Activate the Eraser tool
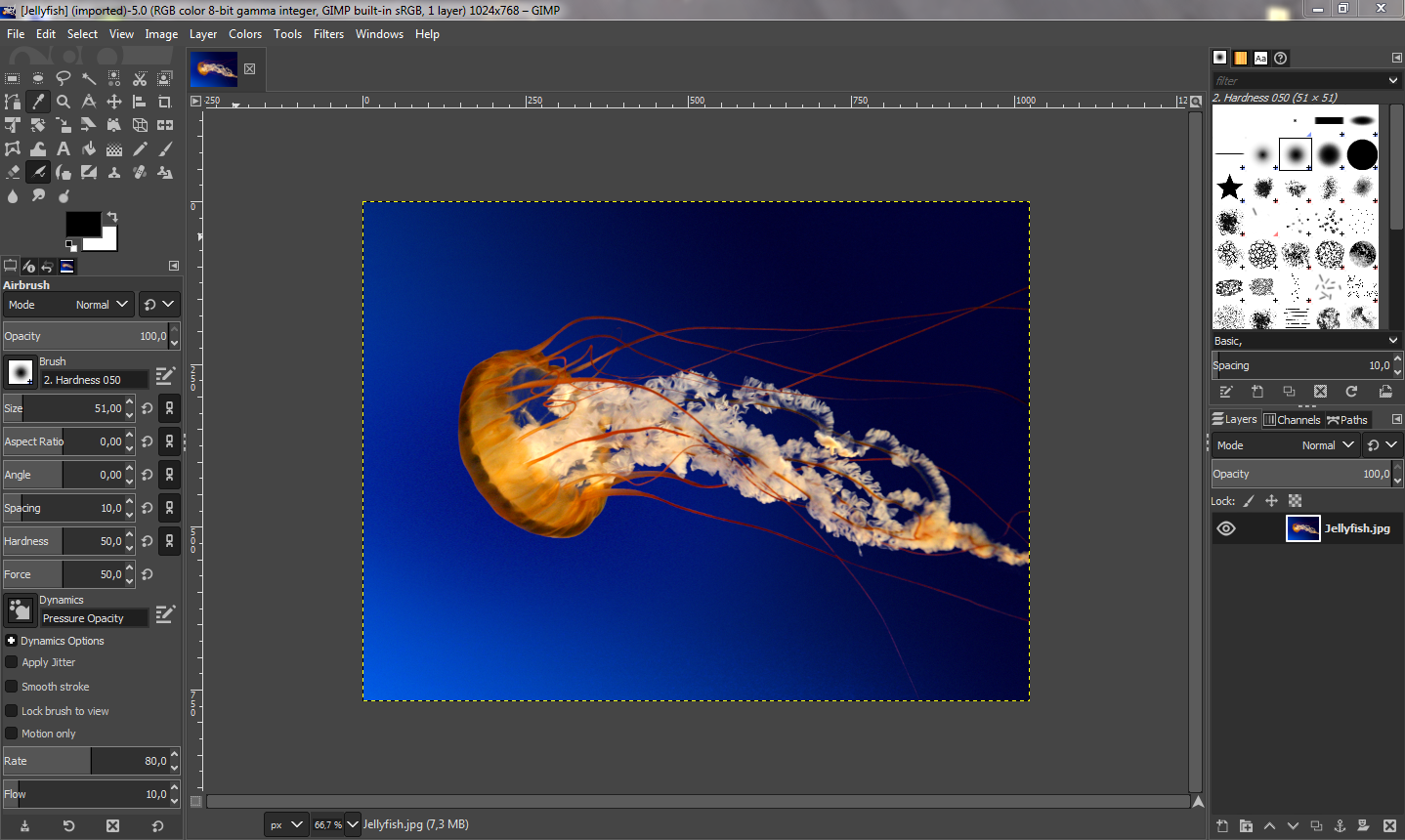 coord(13,173)
